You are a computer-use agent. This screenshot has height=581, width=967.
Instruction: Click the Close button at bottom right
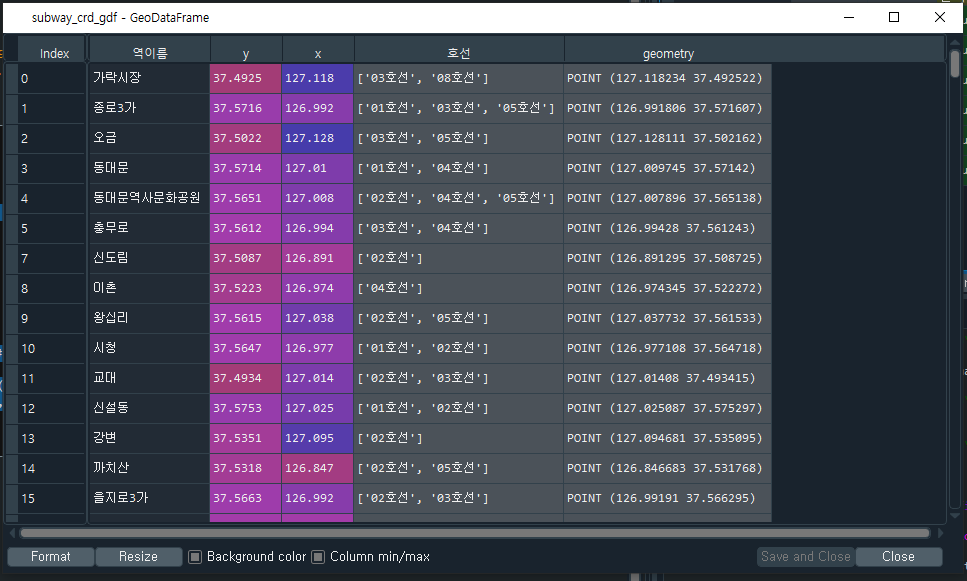click(899, 556)
